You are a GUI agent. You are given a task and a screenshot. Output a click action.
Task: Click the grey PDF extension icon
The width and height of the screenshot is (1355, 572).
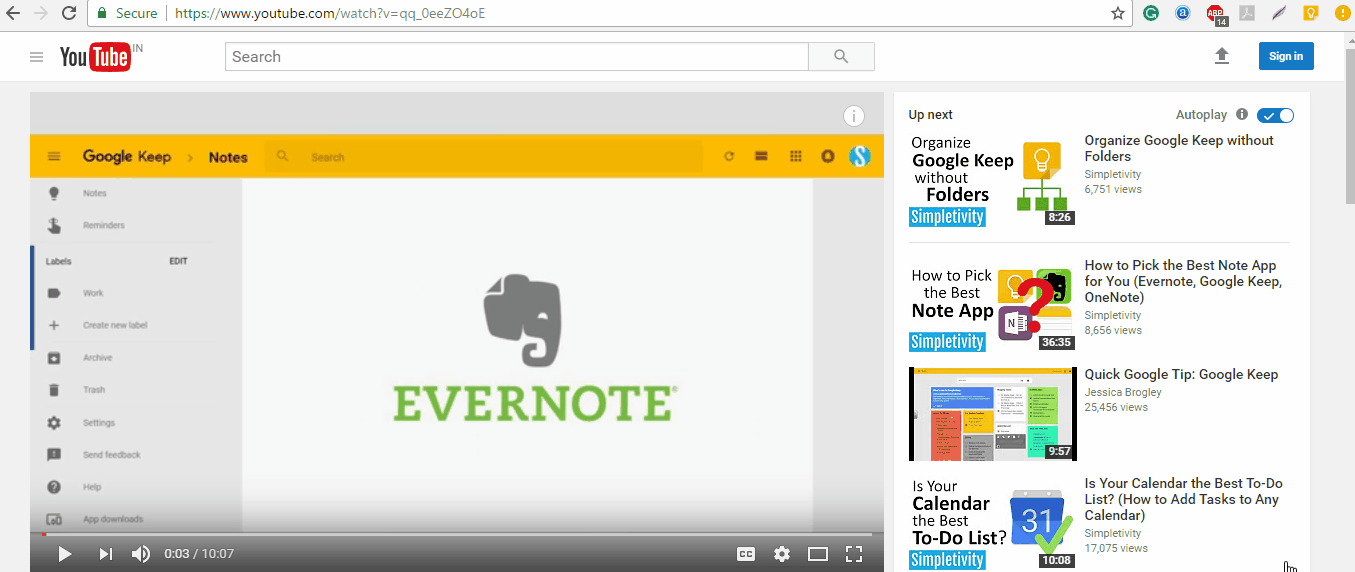coord(1246,13)
